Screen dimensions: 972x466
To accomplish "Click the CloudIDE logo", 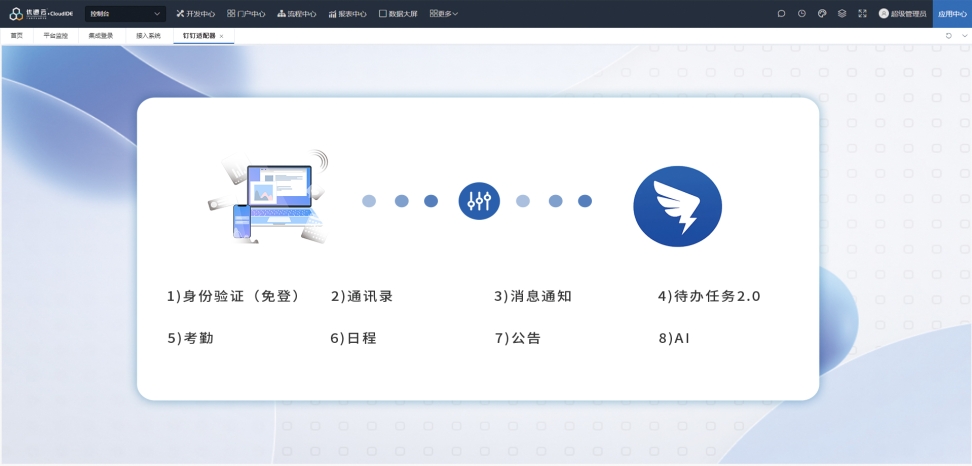I will click(x=41, y=14).
